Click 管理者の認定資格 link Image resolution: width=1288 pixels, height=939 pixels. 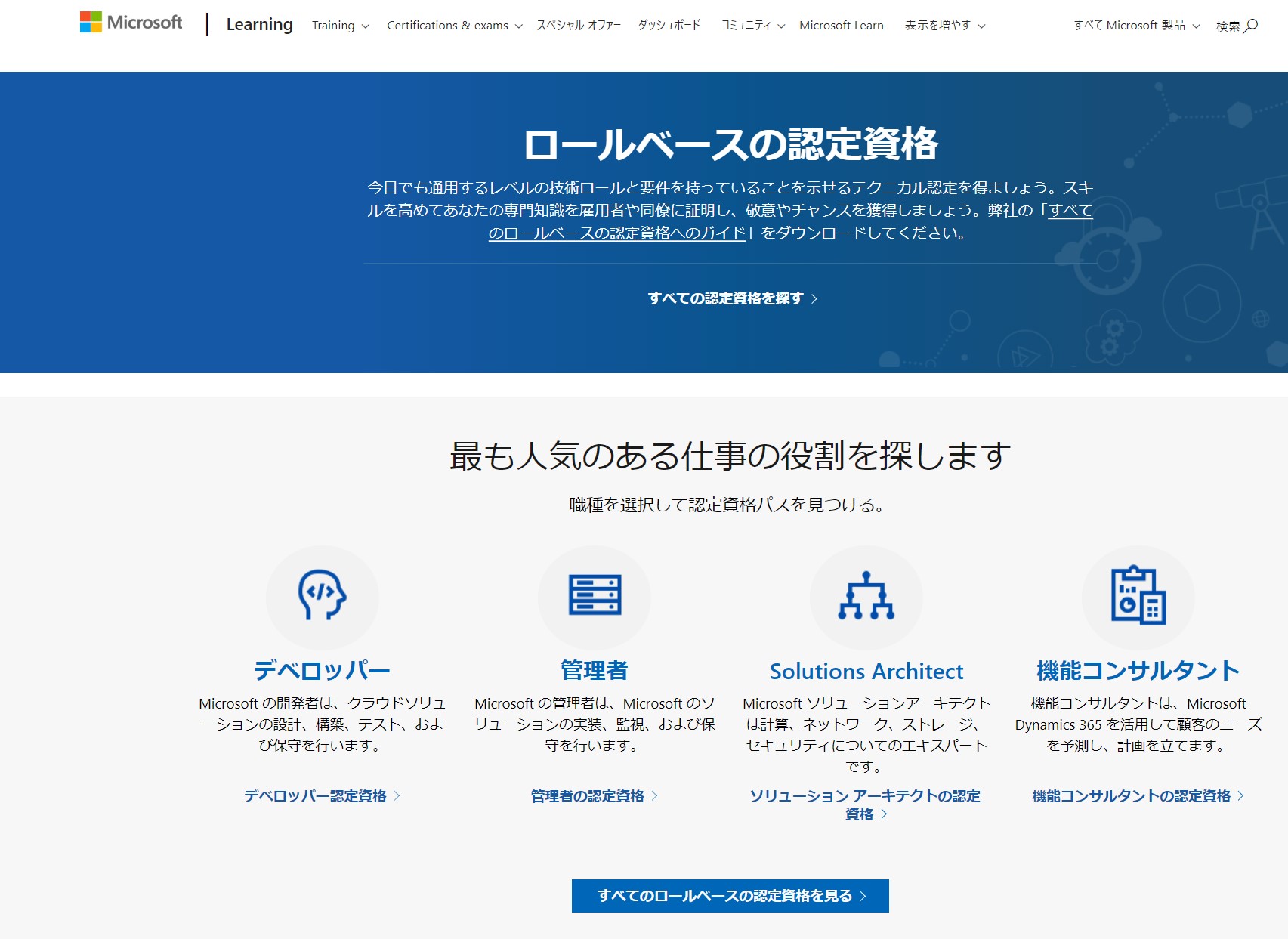595,796
